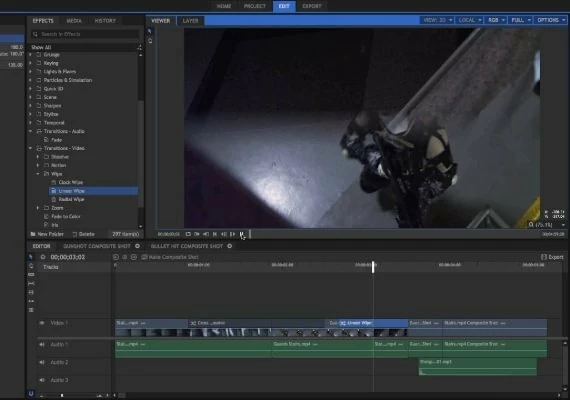The width and height of the screenshot is (570, 400).
Task: Switch to the Export screen tab
Action: click(x=312, y=6)
